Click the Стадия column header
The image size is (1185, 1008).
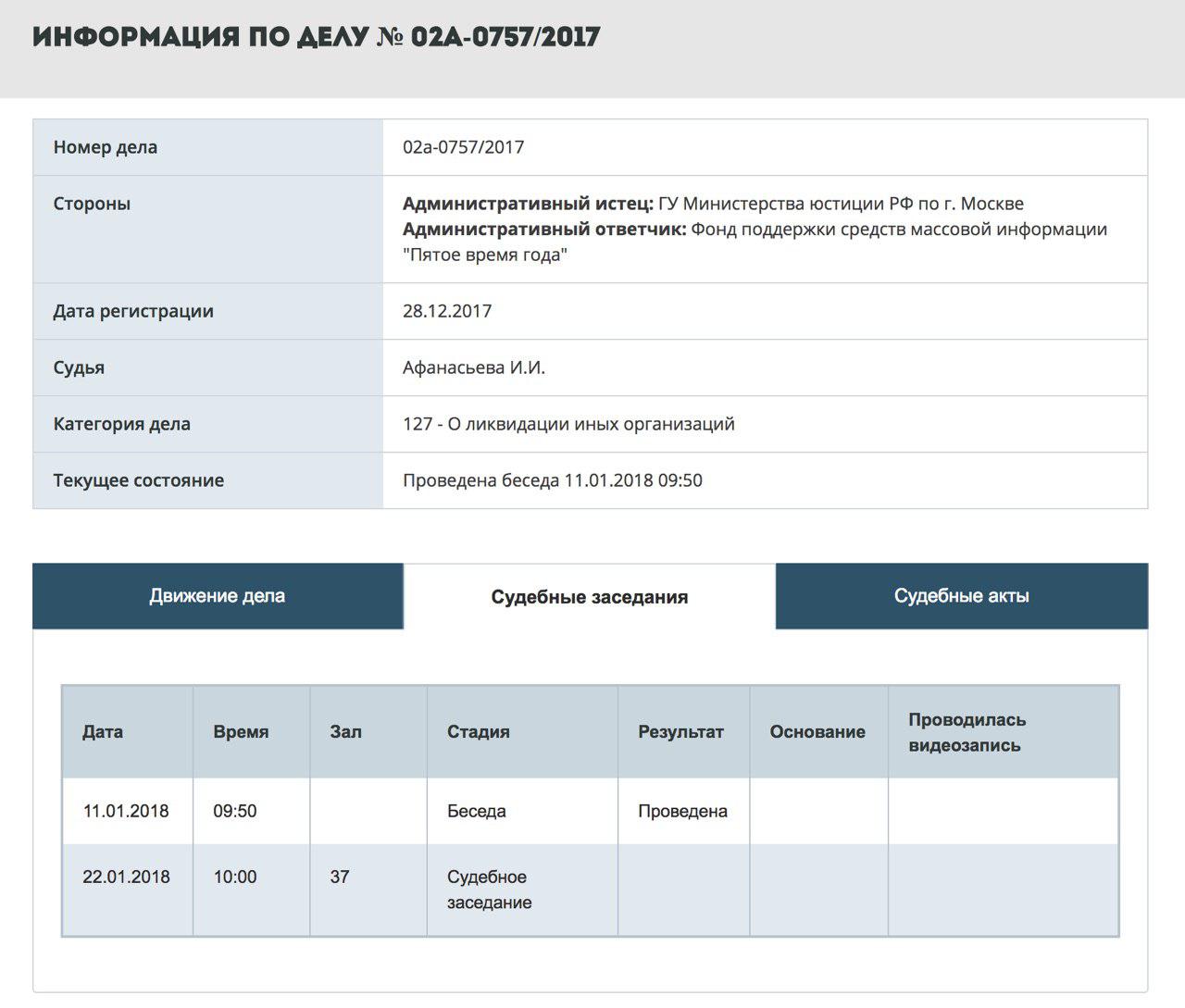click(478, 732)
